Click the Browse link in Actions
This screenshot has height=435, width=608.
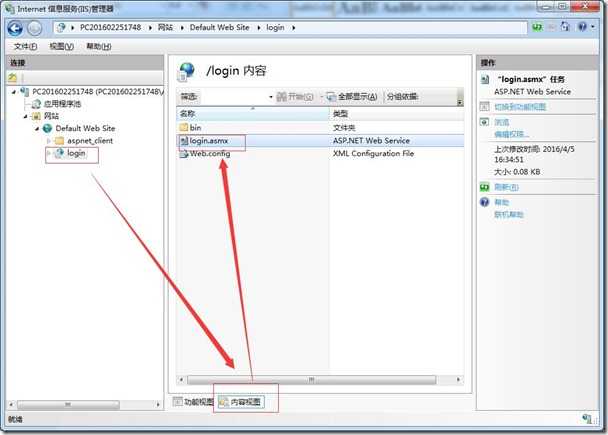[501, 122]
